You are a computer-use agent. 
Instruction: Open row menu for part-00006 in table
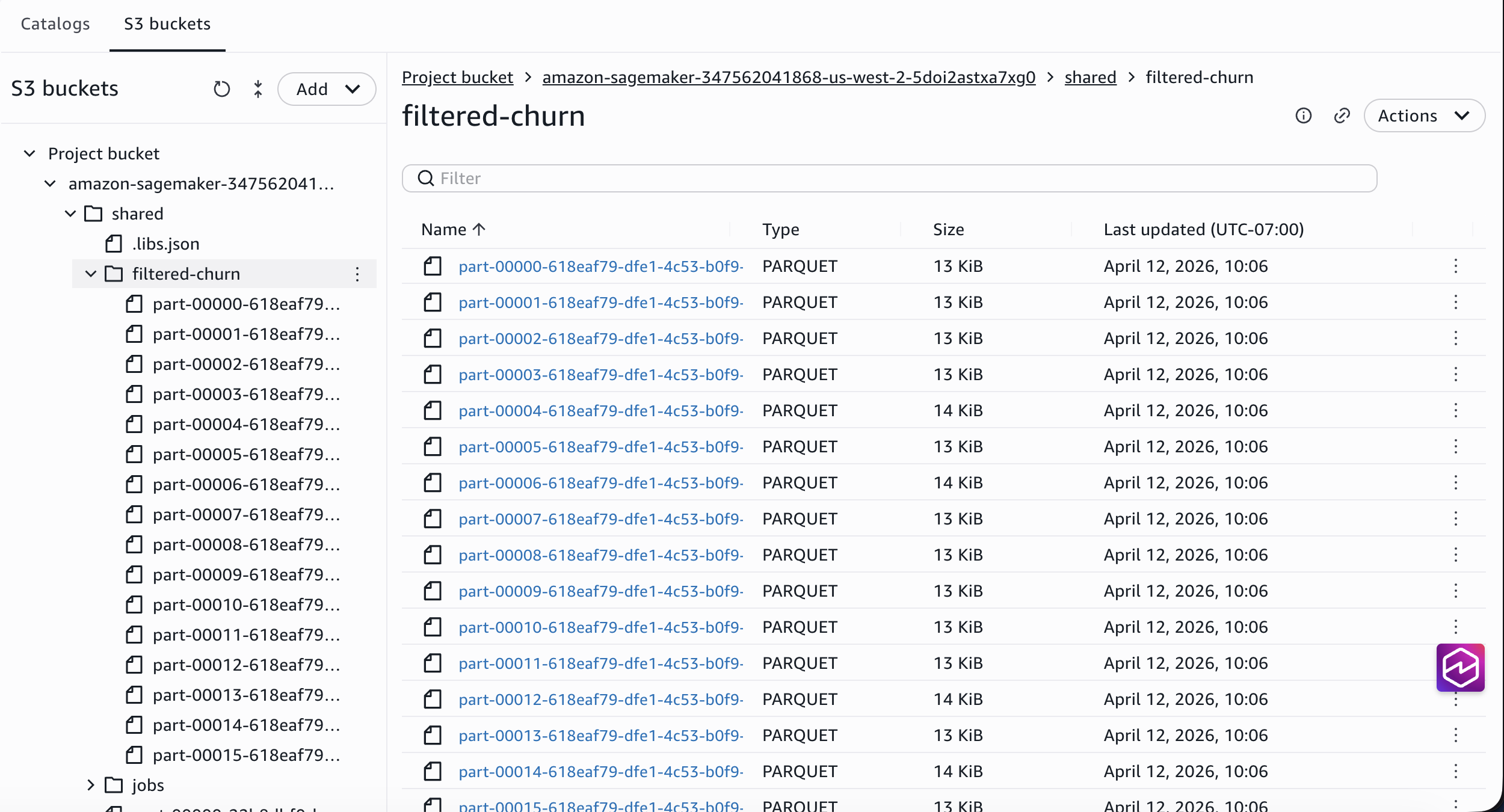point(1456,482)
